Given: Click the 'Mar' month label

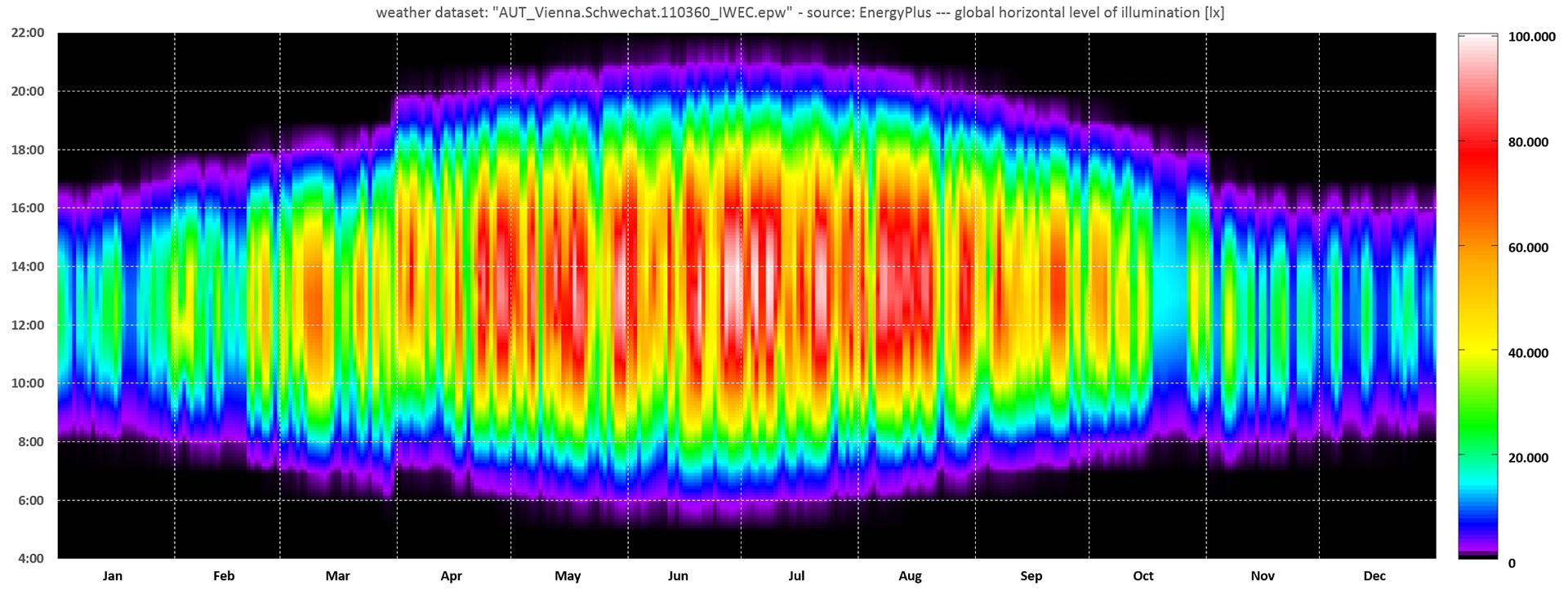Looking at the screenshot, I should 337,576.
